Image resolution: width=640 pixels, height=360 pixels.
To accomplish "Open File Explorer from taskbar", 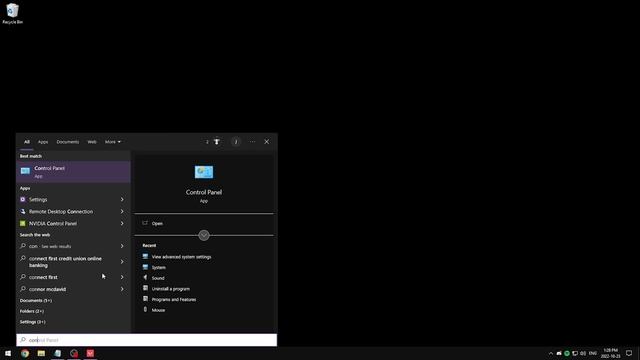I will tap(41, 353).
